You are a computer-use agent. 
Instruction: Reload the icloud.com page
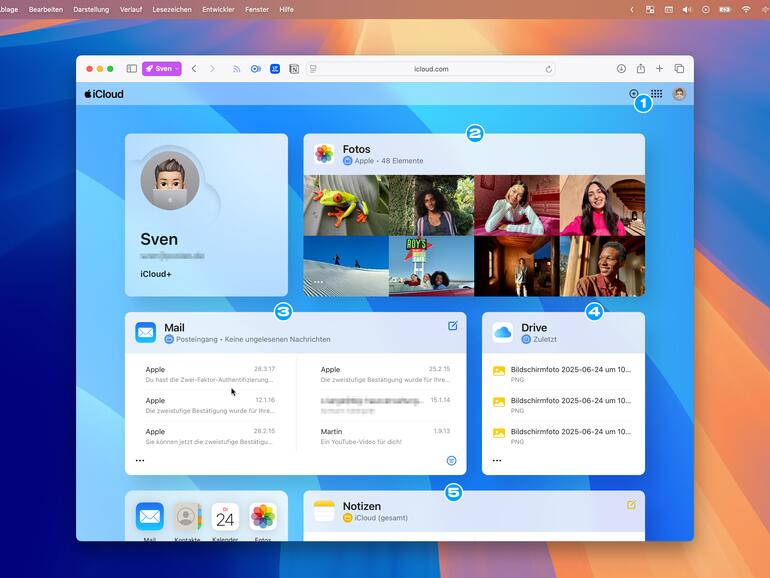[549, 69]
